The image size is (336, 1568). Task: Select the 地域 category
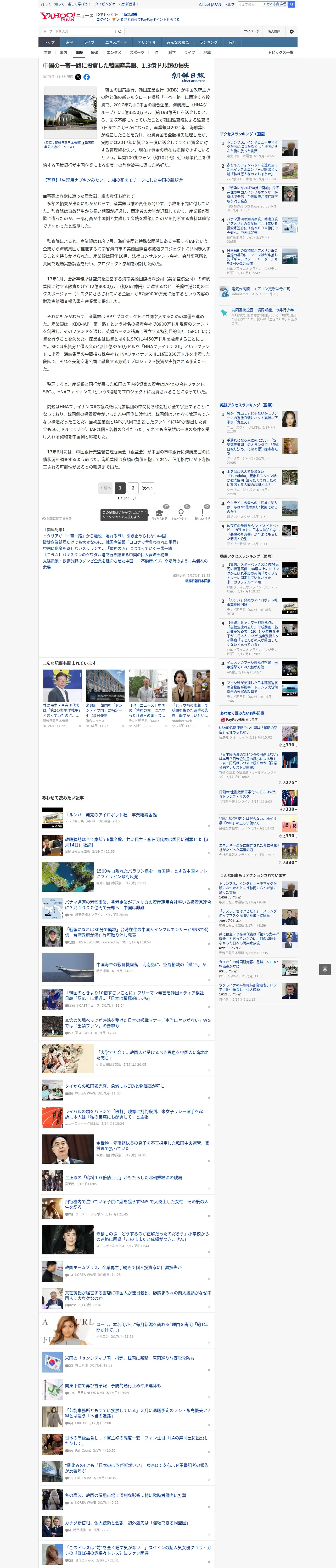[x=207, y=52]
